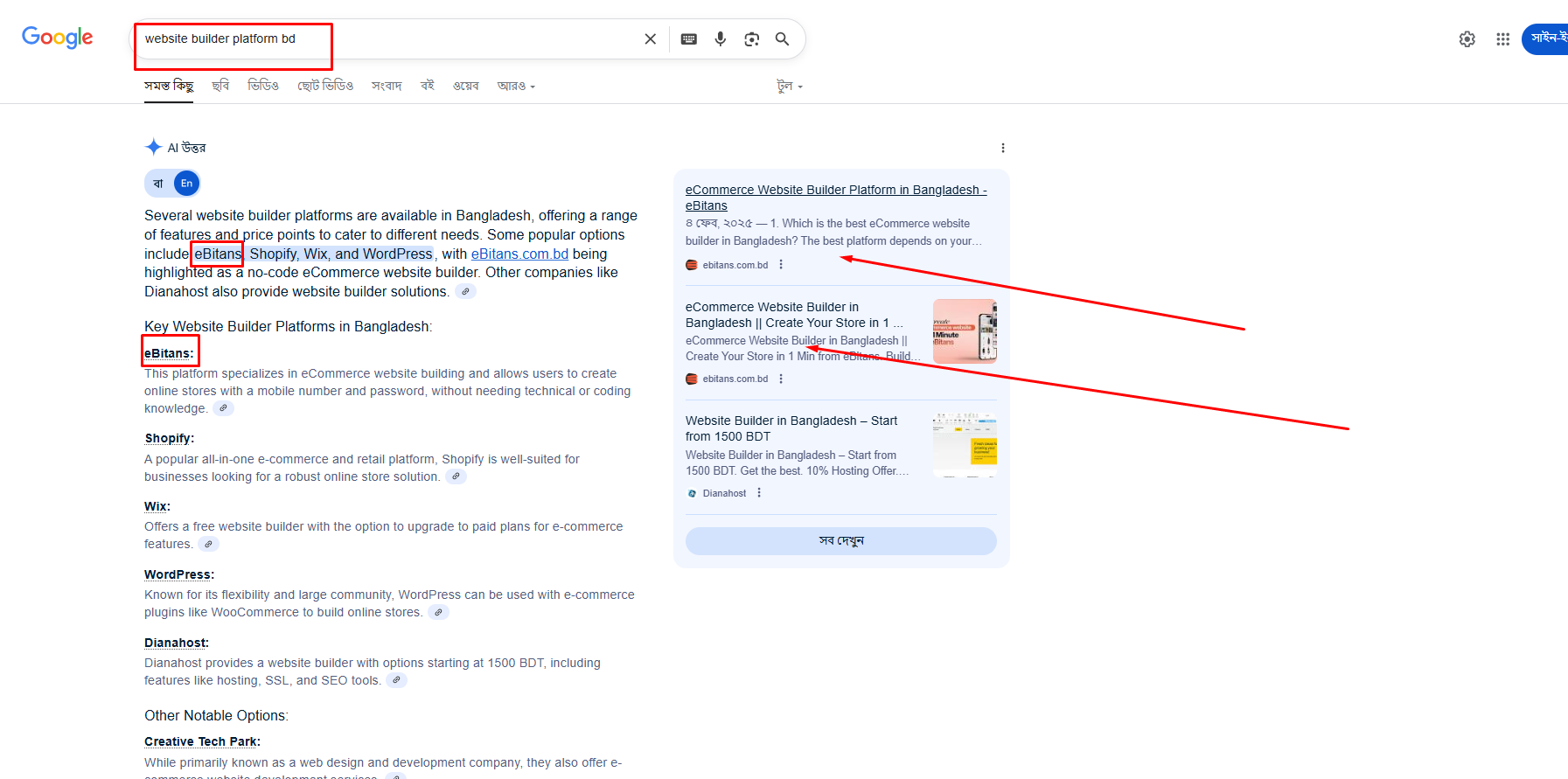Open more options for the second ebitans.com.bd source
This screenshot has height=779, width=1568.
(781, 379)
